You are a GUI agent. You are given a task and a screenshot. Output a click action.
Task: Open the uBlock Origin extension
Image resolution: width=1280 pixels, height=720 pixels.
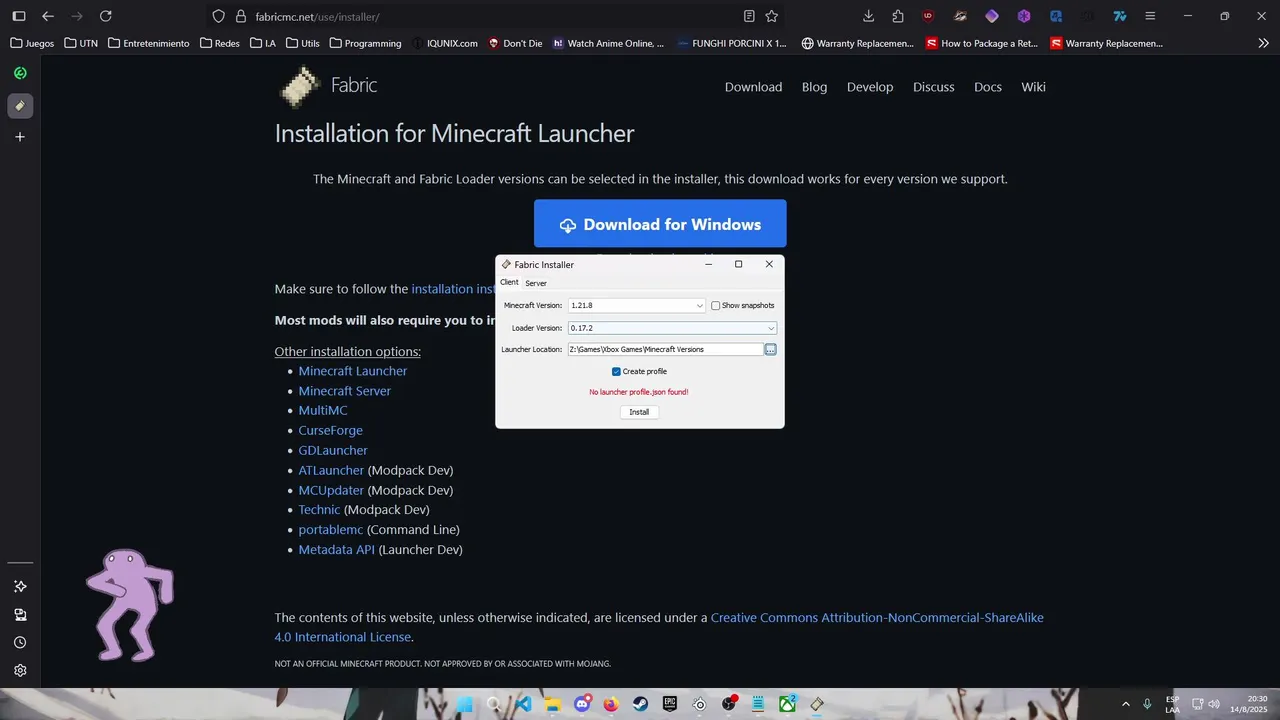coord(929,16)
